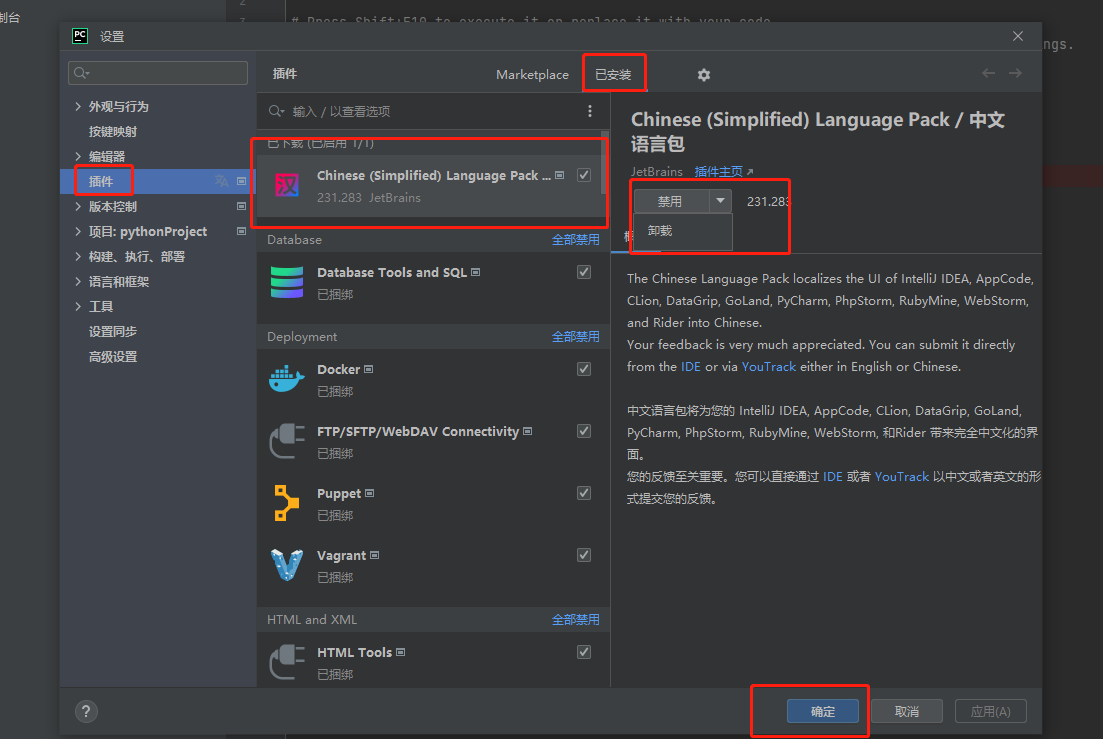This screenshot has height=739, width=1103.
Task: Expand the 语言和框架 section
Action: [78, 281]
